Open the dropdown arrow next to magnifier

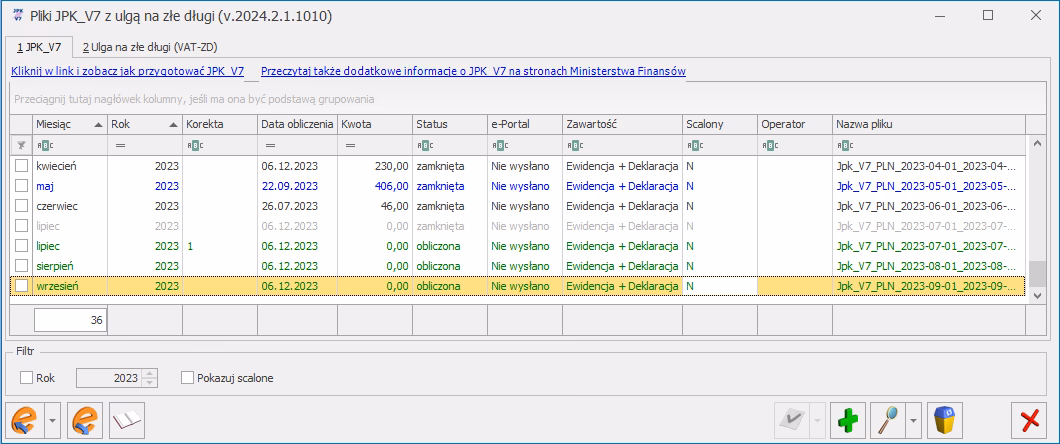913,421
